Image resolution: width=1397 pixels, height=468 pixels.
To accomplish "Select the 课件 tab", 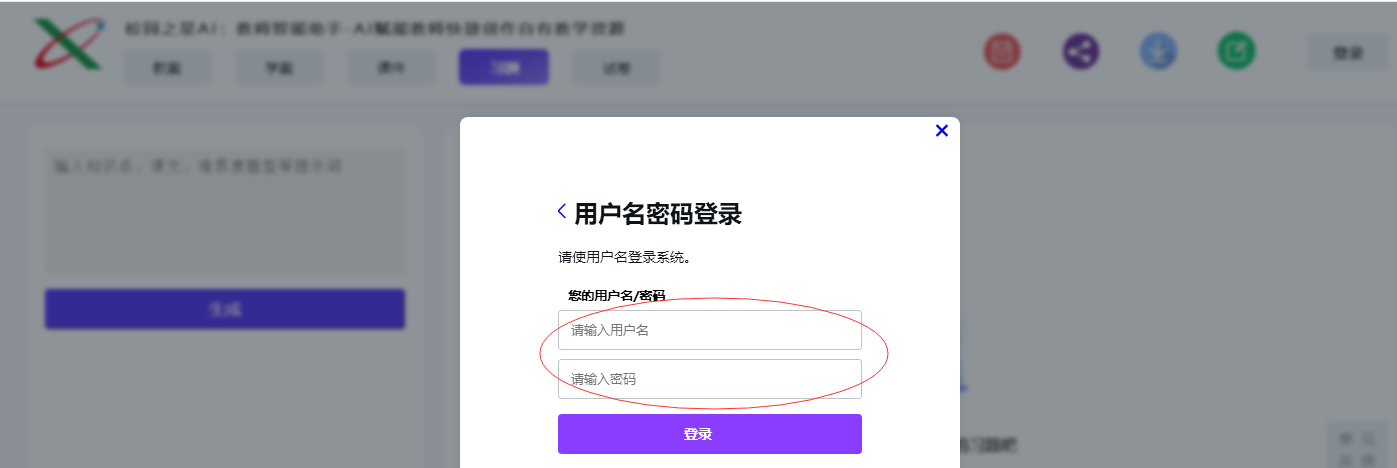I will (391, 68).
